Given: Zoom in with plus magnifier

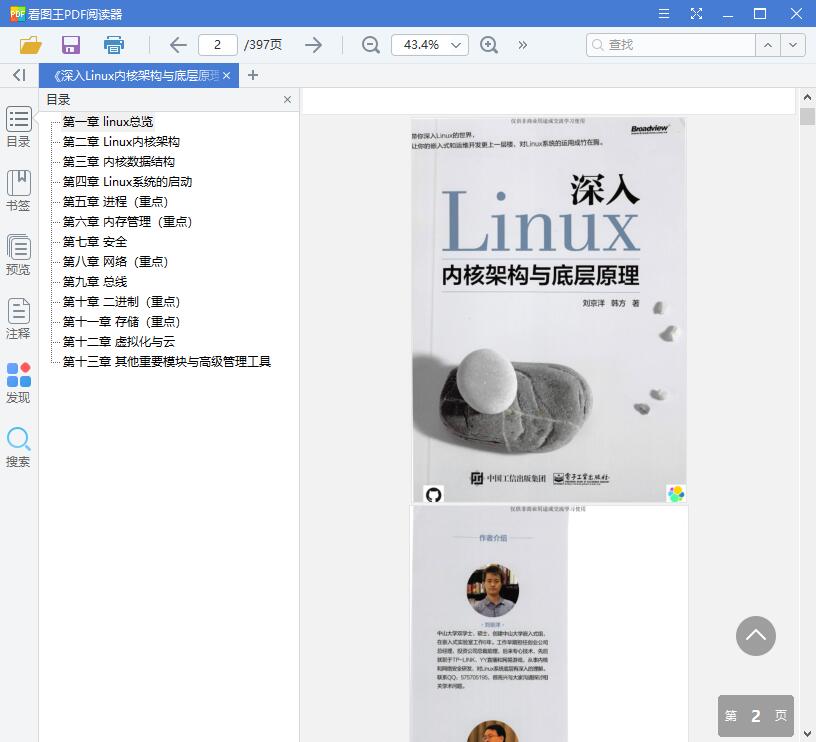Looking at the screenshot, I should [x=489, y=45].
